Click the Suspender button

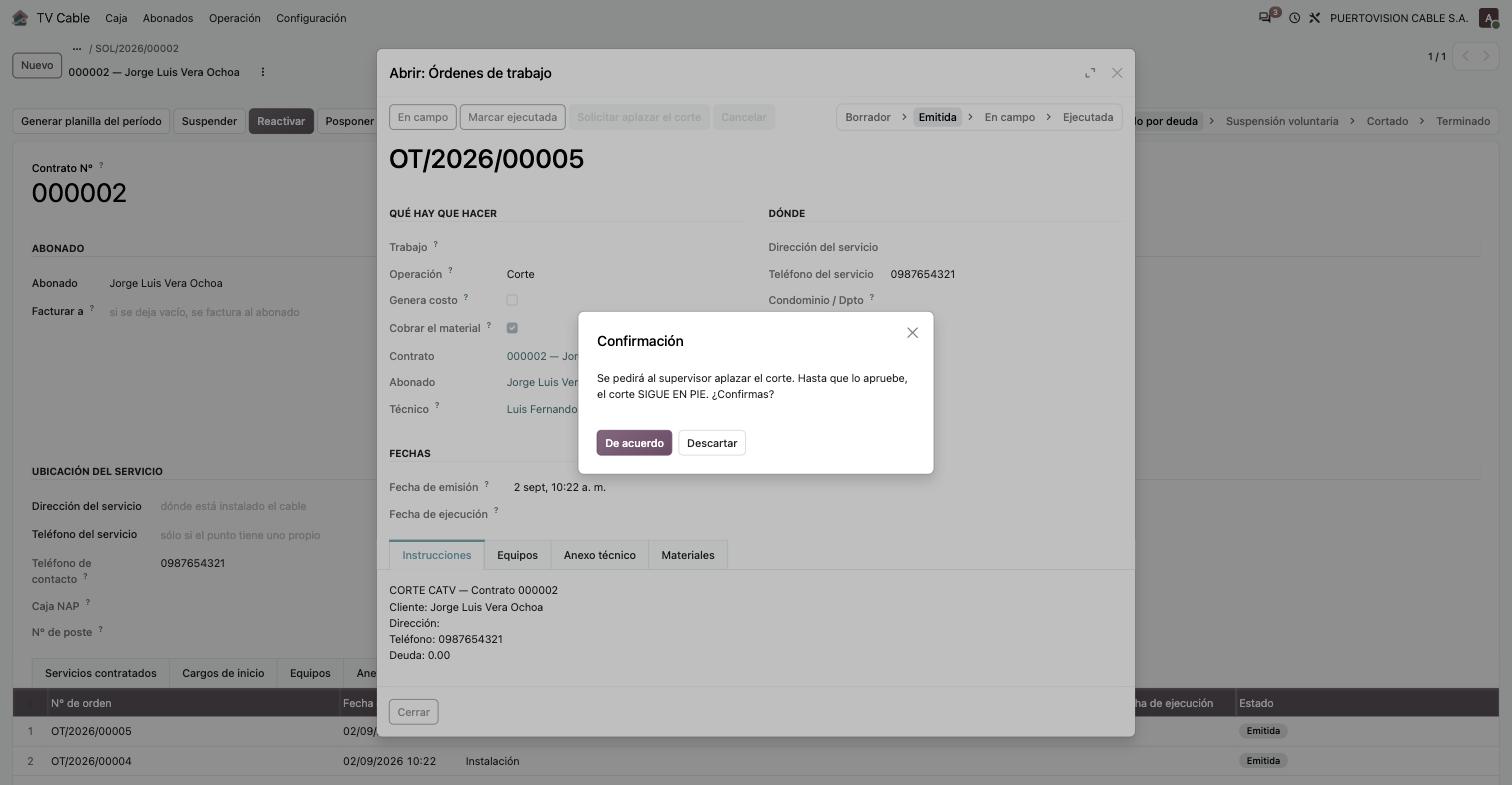209,121
